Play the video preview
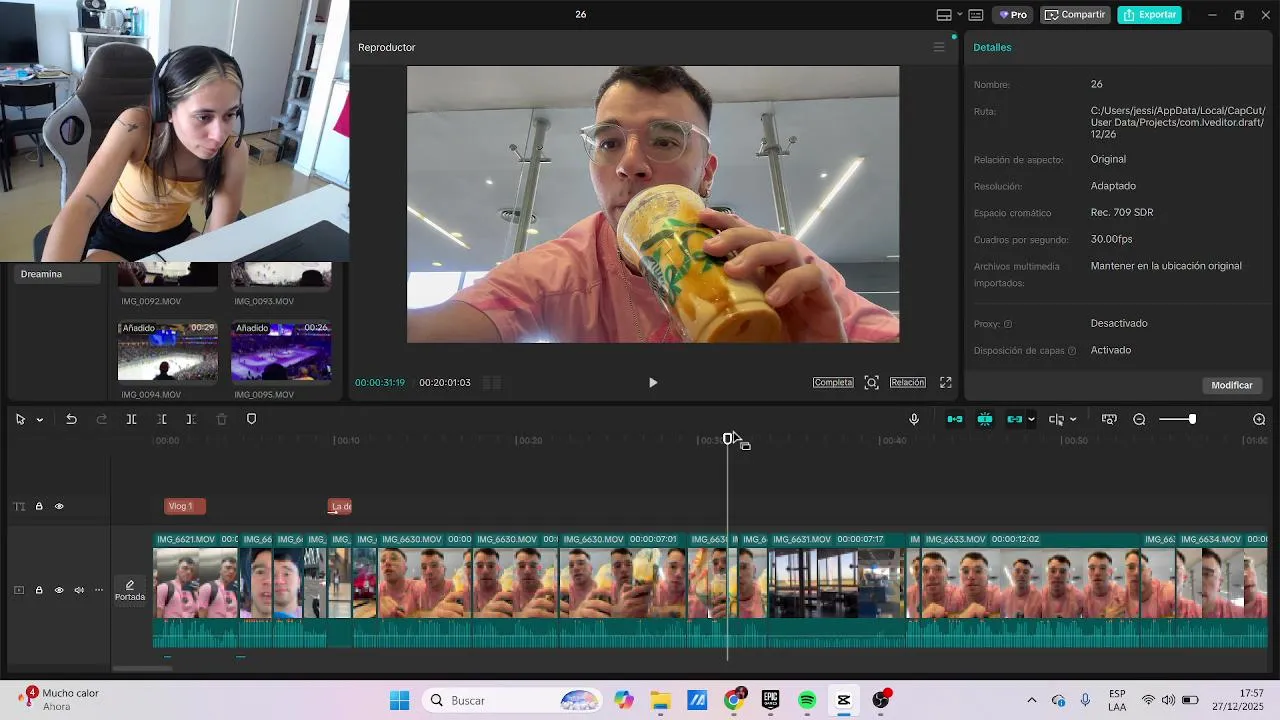The image size is (1280, 720). tap(653, 382)
